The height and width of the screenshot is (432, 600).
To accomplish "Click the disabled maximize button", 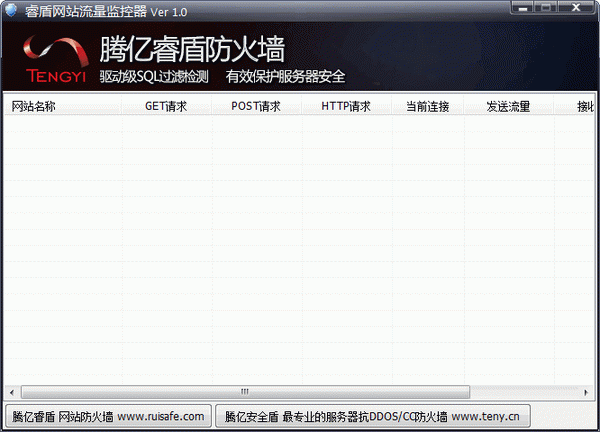I will (546, 8).
